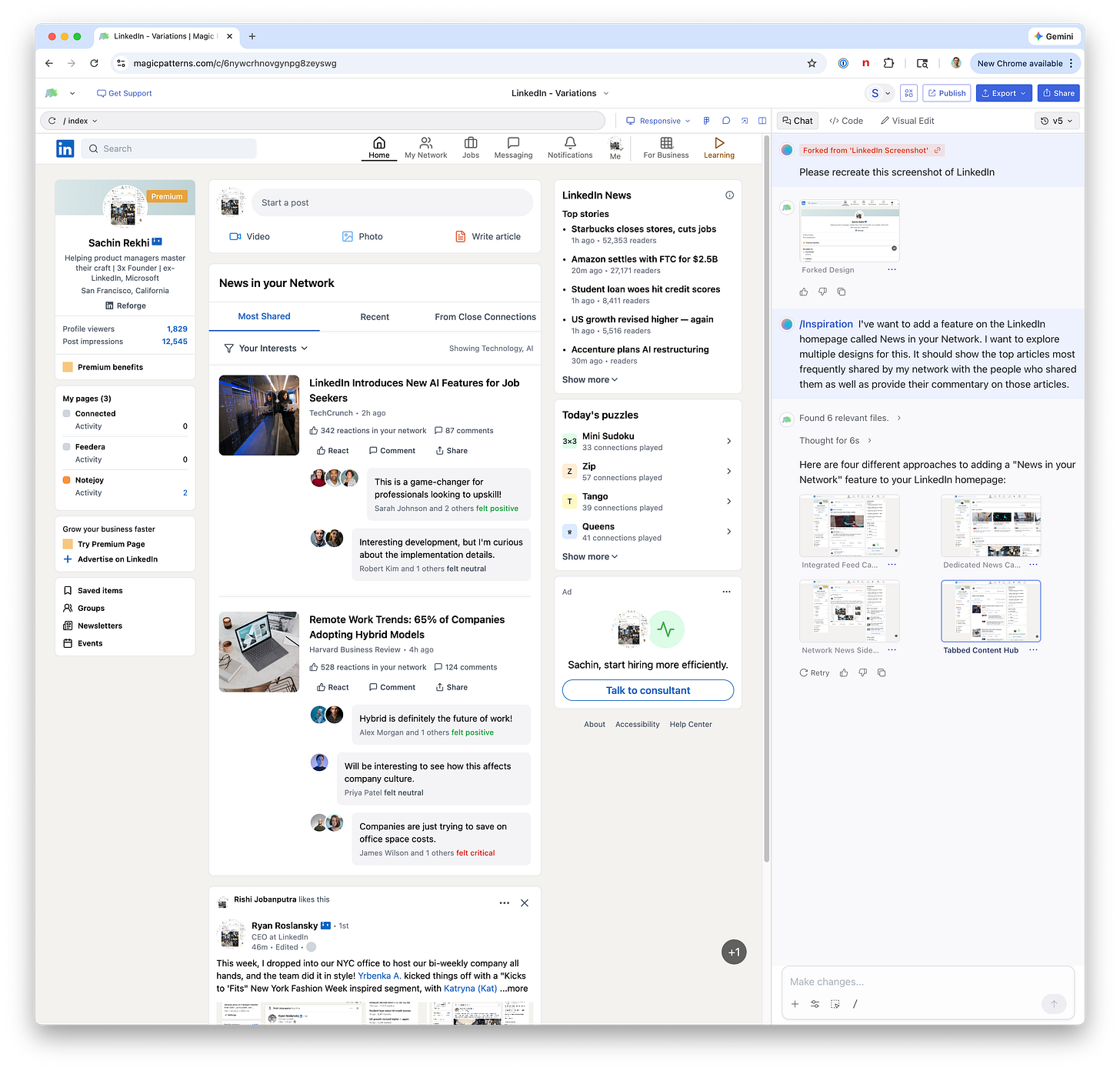Open My Network nav icon
This screenshot has height=1071, width=1120.
(425, 148)
